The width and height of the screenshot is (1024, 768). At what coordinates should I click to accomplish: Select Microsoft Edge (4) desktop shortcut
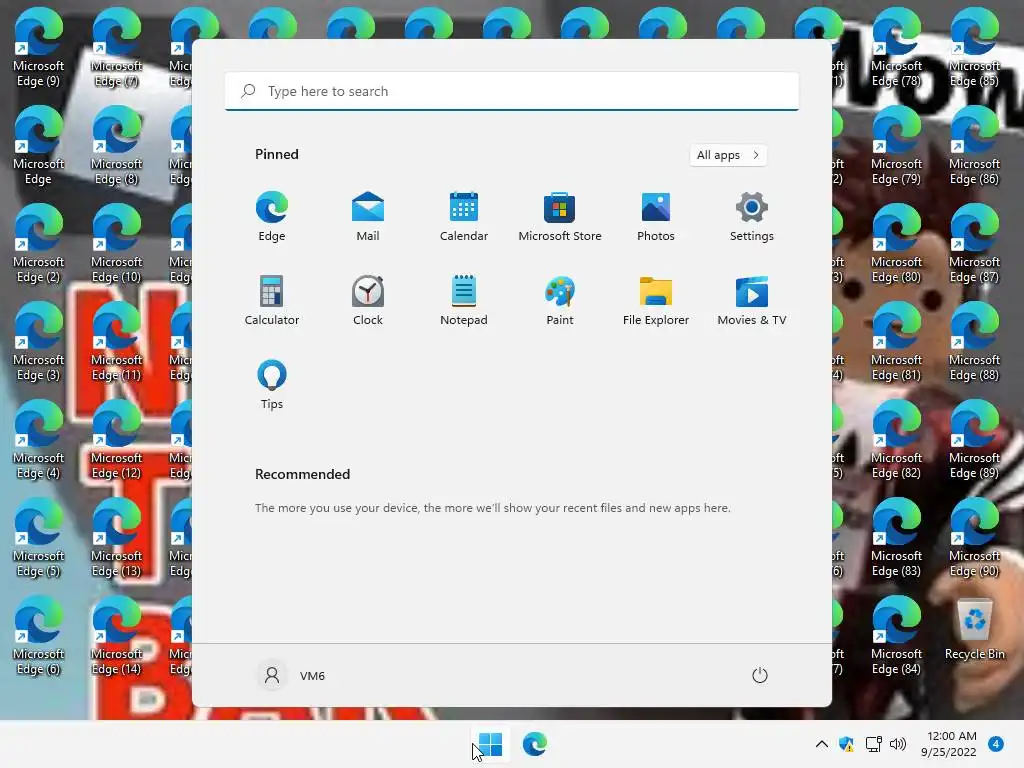(x=39, y=440)
